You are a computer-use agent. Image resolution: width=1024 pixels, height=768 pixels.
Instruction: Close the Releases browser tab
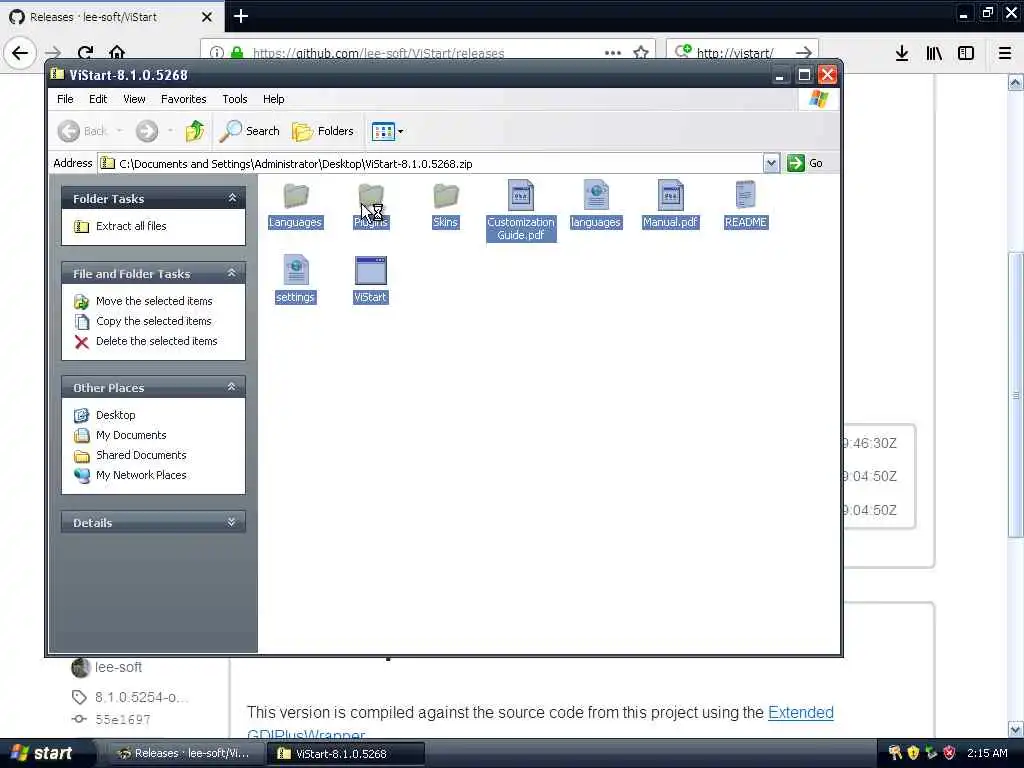[x=207, y=17]
